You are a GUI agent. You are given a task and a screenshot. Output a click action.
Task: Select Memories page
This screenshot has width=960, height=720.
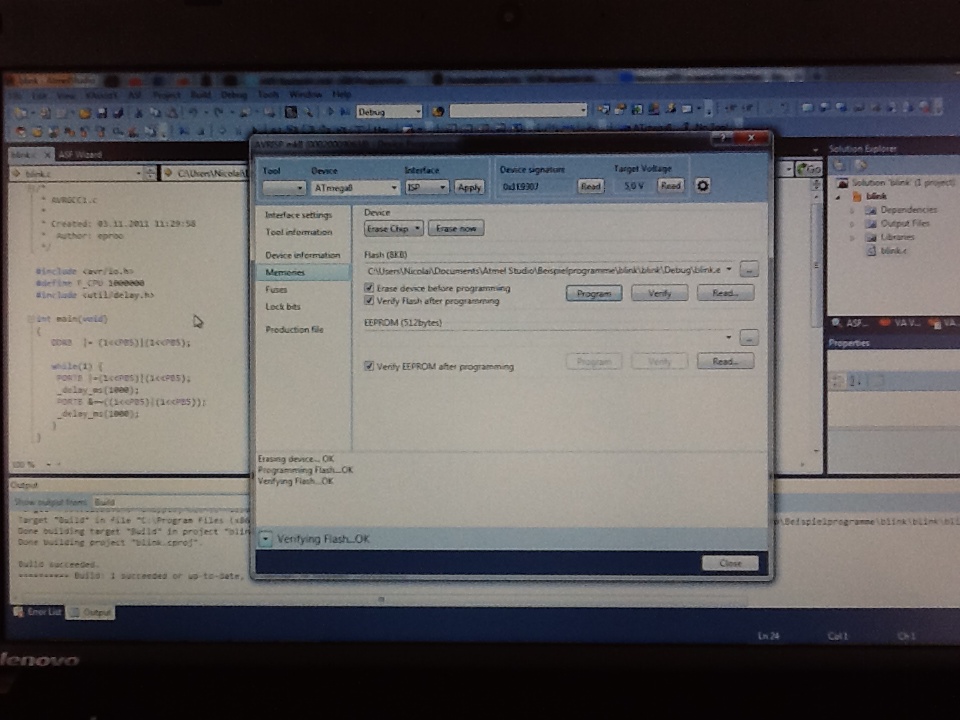pyautogui.click(x=304, y=272)
